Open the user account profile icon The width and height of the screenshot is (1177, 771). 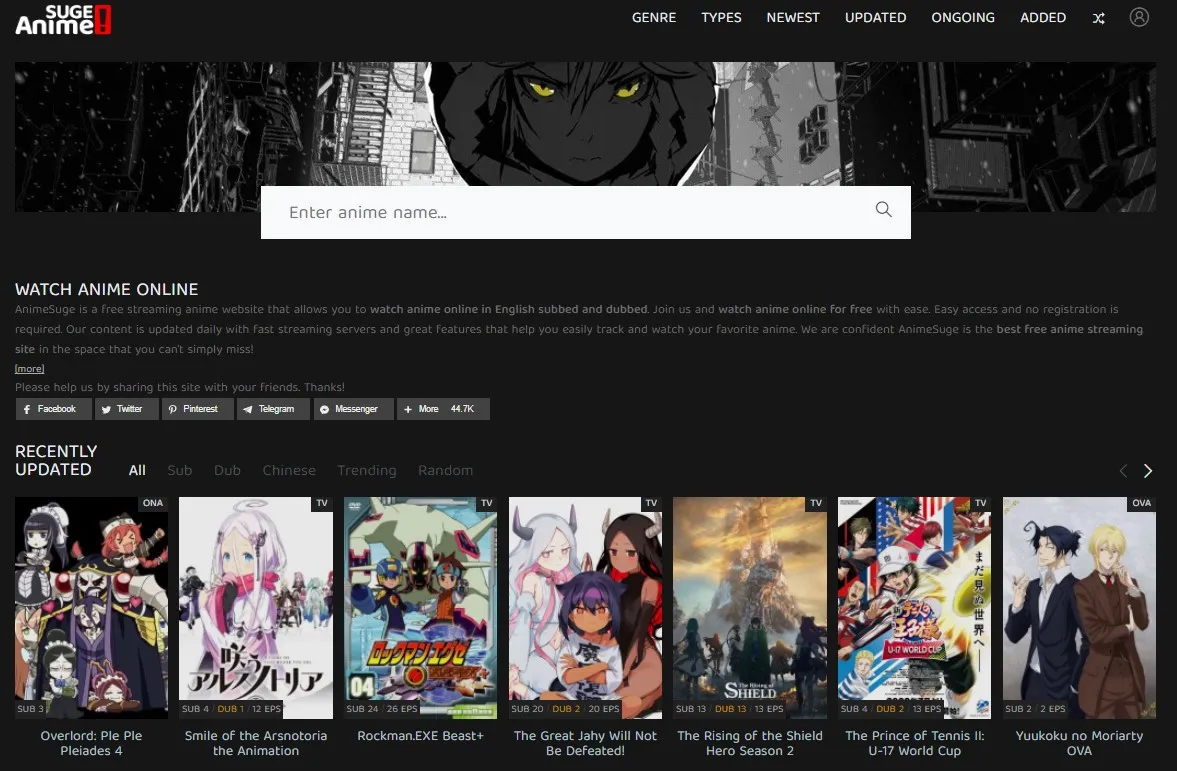coord(1139,17)
